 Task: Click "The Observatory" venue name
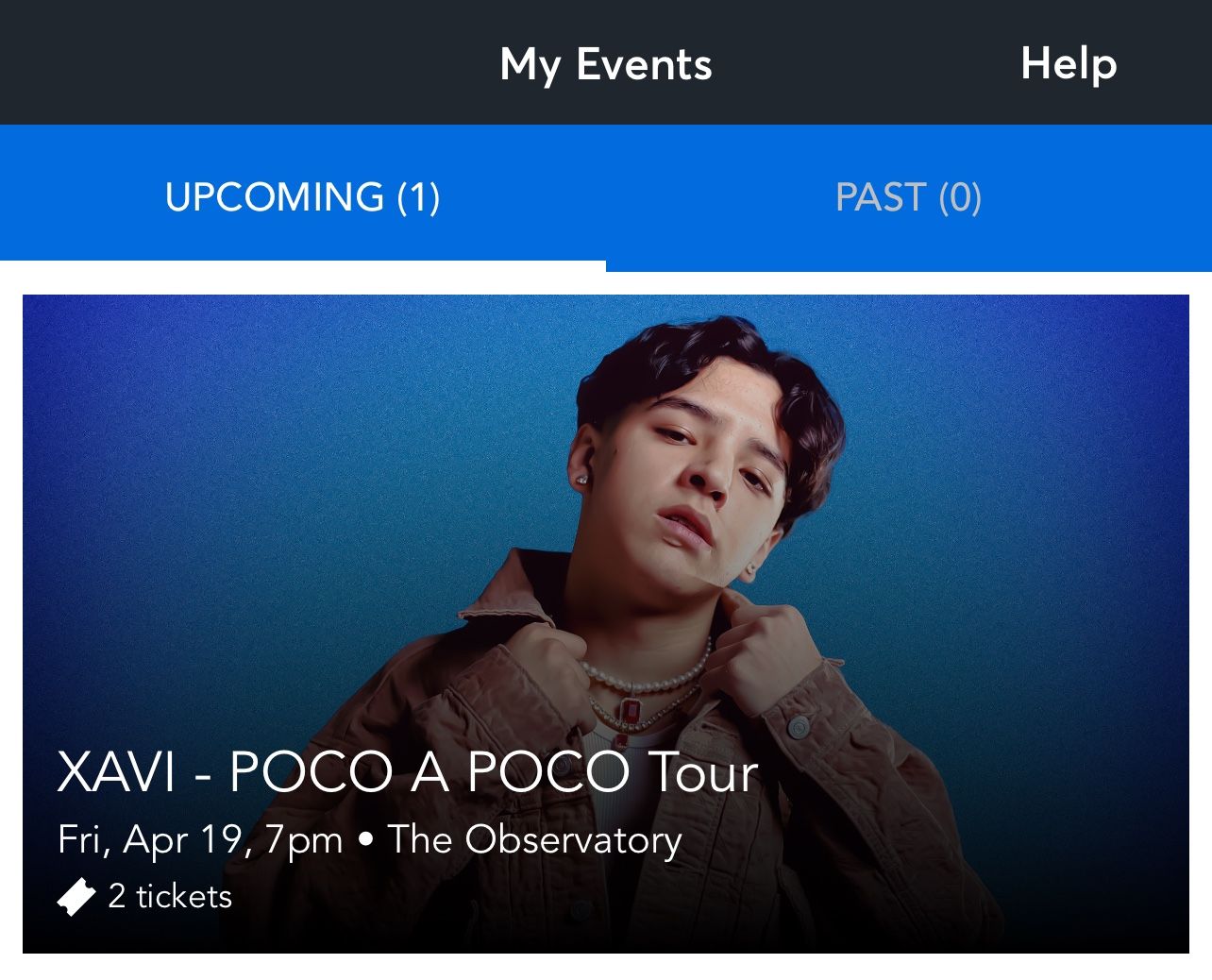534,839
